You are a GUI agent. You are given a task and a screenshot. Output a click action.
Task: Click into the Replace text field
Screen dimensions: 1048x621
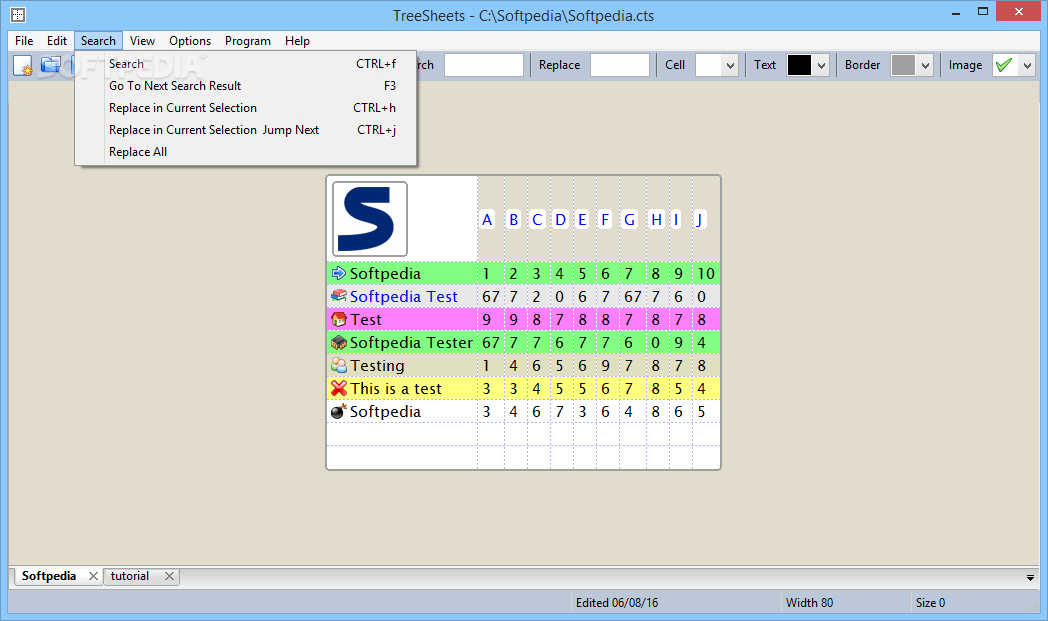point(620,66)
